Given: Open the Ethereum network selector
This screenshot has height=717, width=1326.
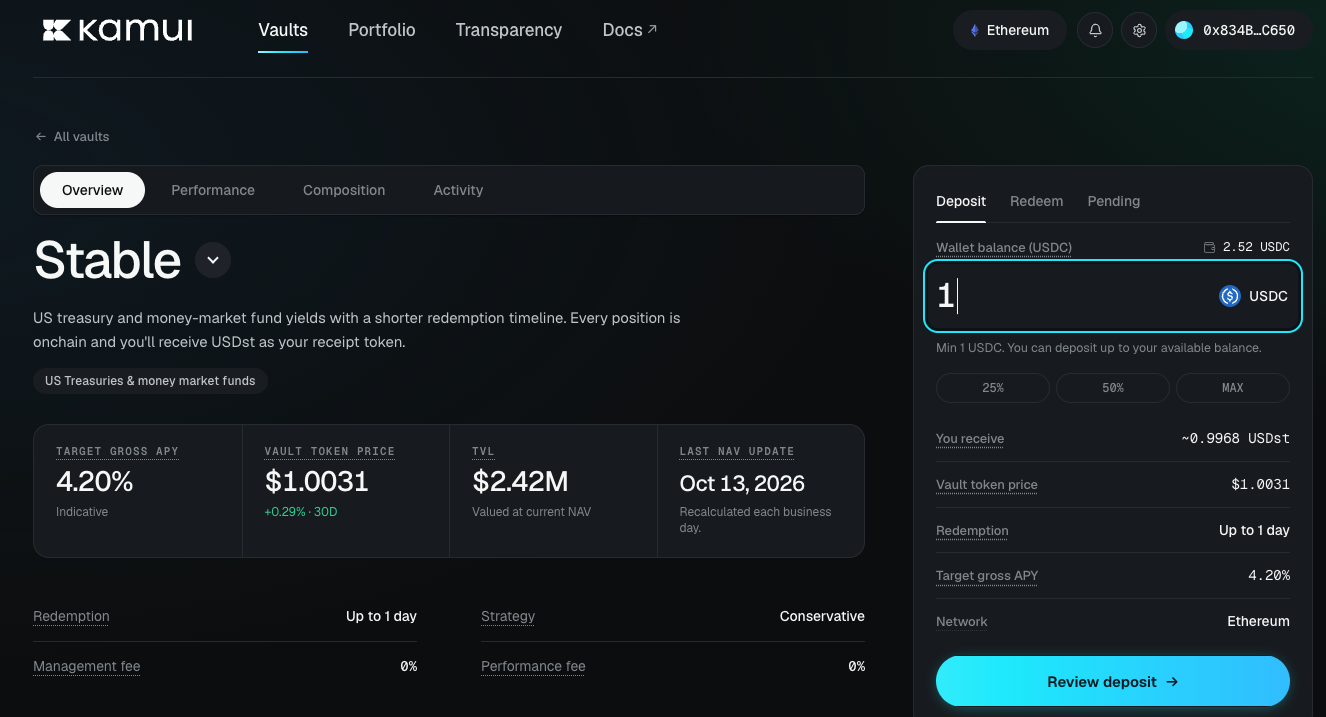Looking at the screenshot, I should [x=1010, y=30].
